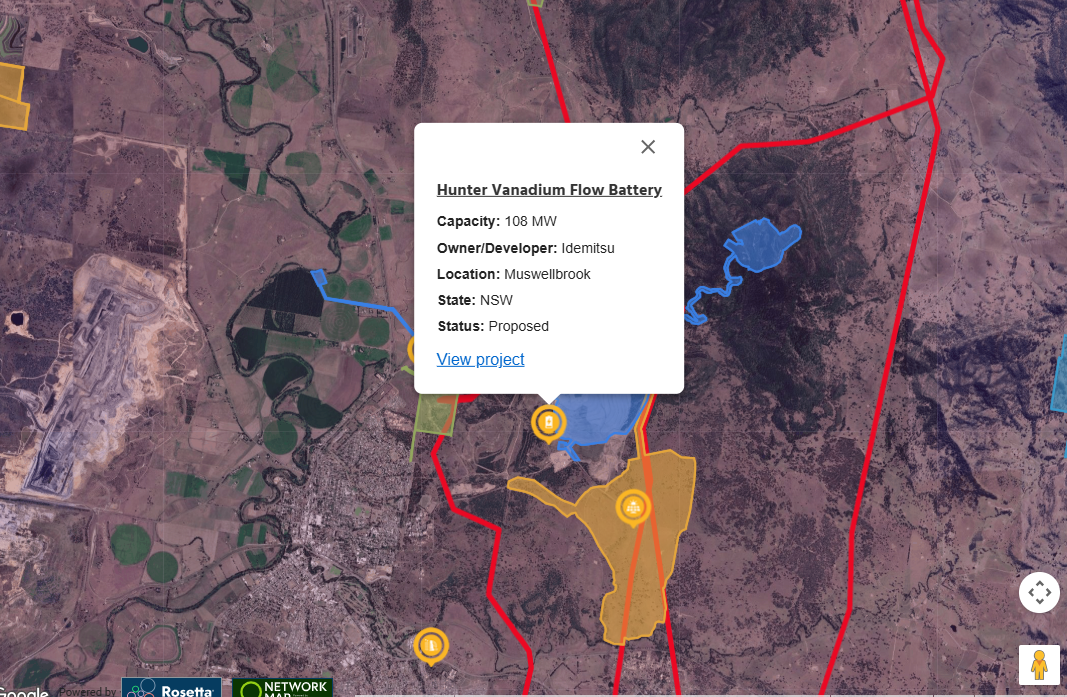Viewport: 1067px width, 697px height.
Task: Click the yellow polygon at left map edge
Action: 12,95
